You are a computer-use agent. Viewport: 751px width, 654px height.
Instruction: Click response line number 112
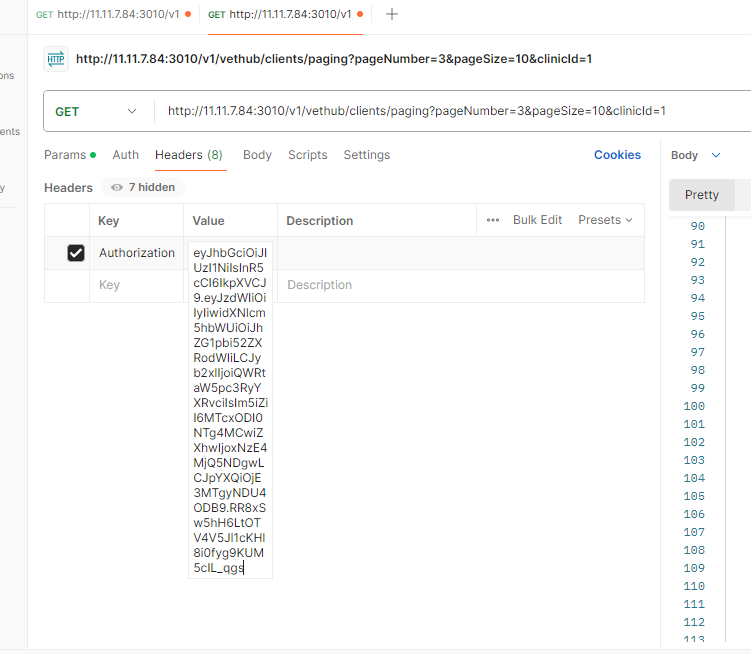click(x=694, y=622)
